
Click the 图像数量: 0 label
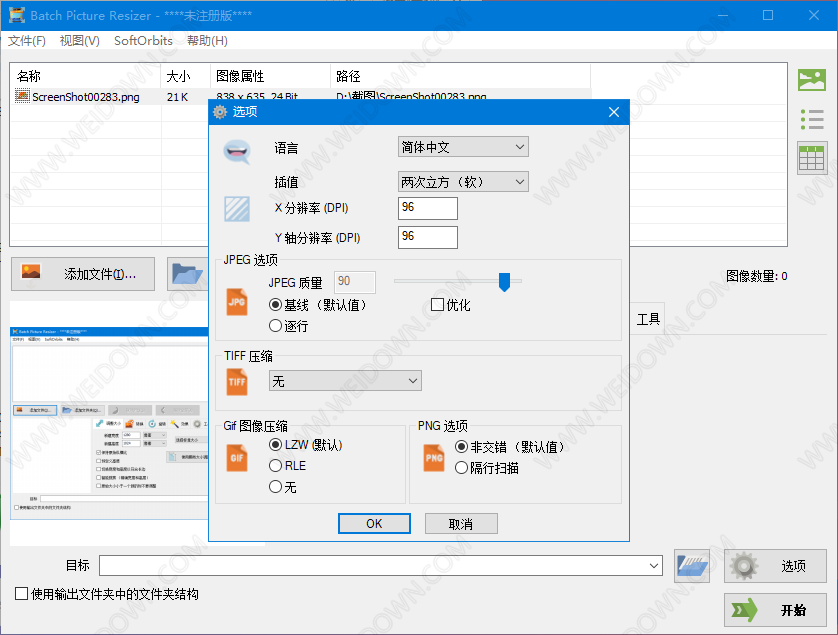click(756, 276)
